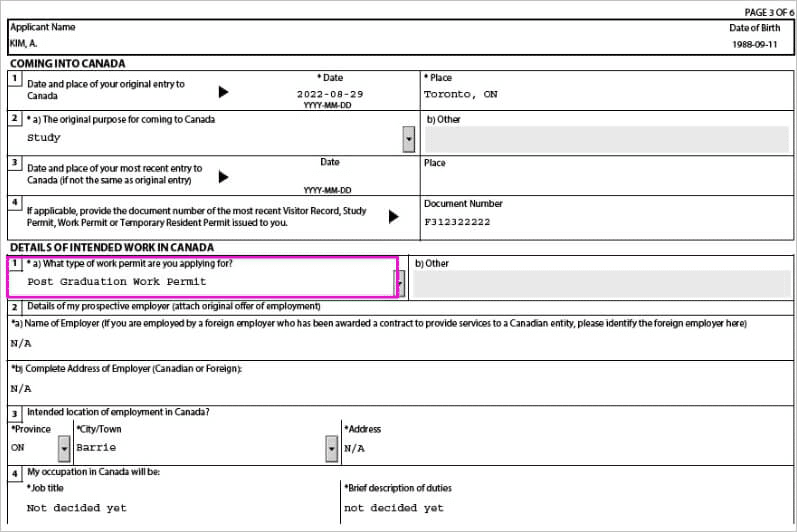Expand the City/Town dropdown showing Barrie
This screenshot has width=797, height=532.
(332, 449)
